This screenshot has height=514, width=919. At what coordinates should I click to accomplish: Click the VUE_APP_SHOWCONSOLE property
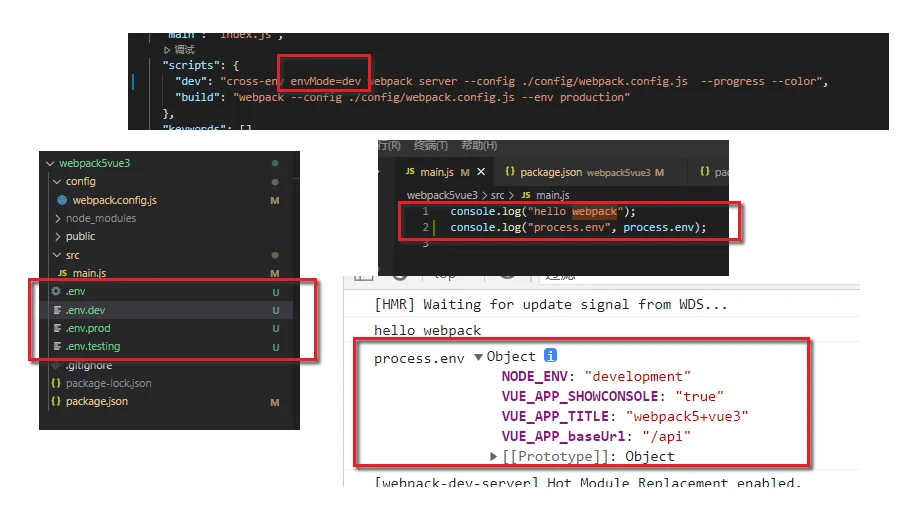pyautogui.click(x=580, y=396)
